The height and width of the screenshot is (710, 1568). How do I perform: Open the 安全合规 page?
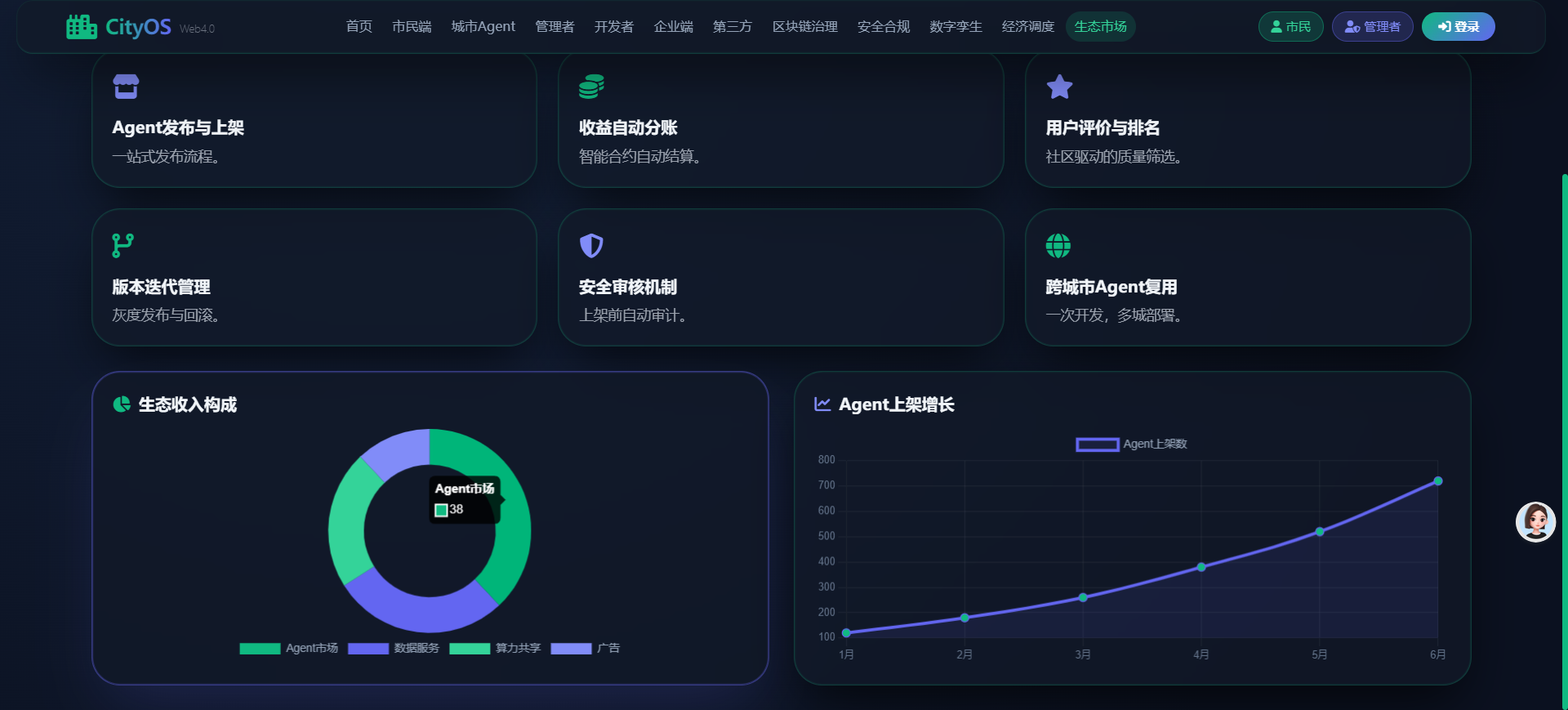(x=884, y=27)
